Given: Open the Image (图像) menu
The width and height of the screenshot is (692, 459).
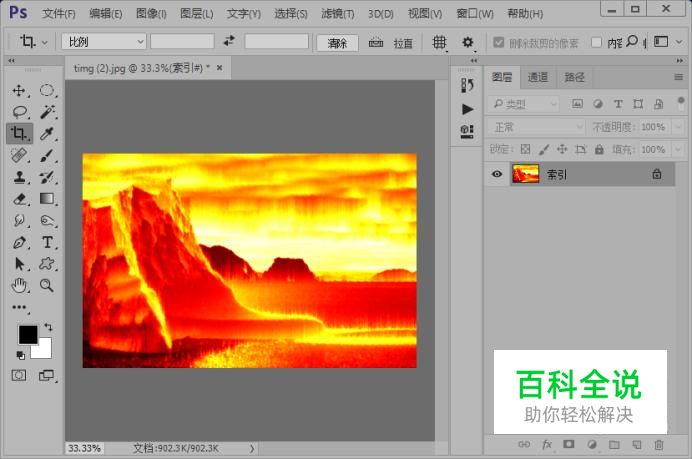Looking at the screenshot, I should click(x=151, y=14).
